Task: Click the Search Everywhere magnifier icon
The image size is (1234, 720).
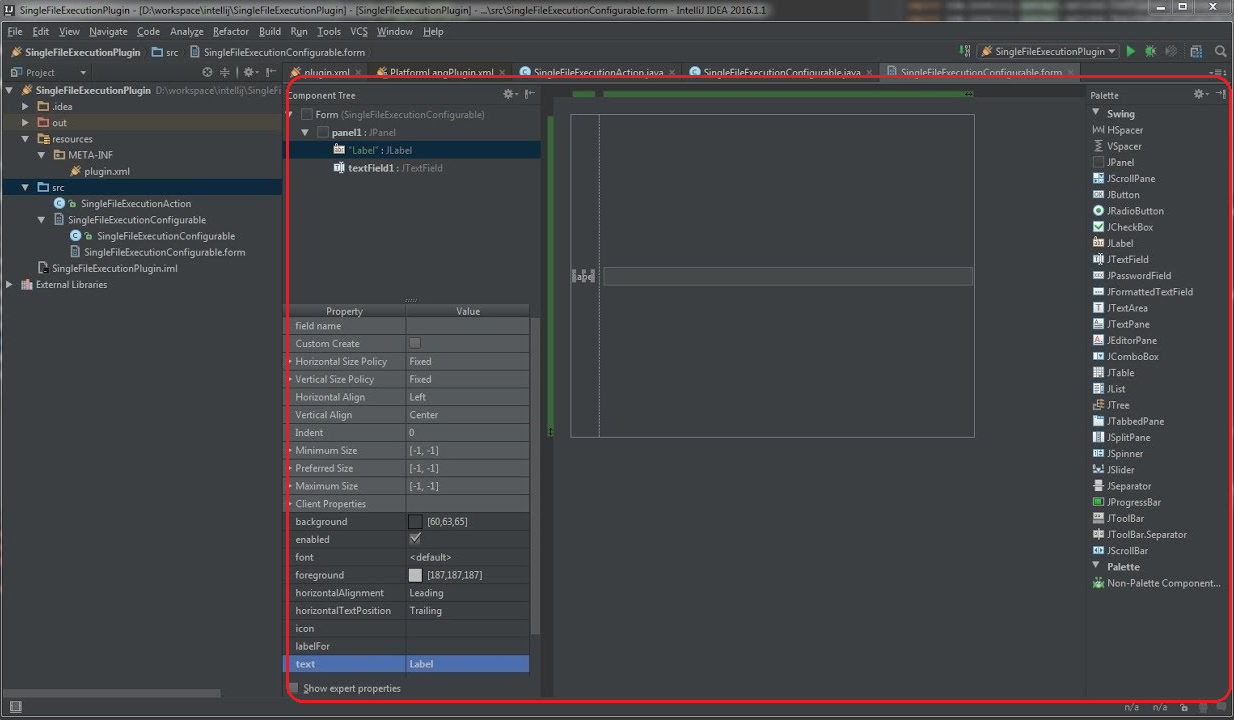Action: point(1221,51)
